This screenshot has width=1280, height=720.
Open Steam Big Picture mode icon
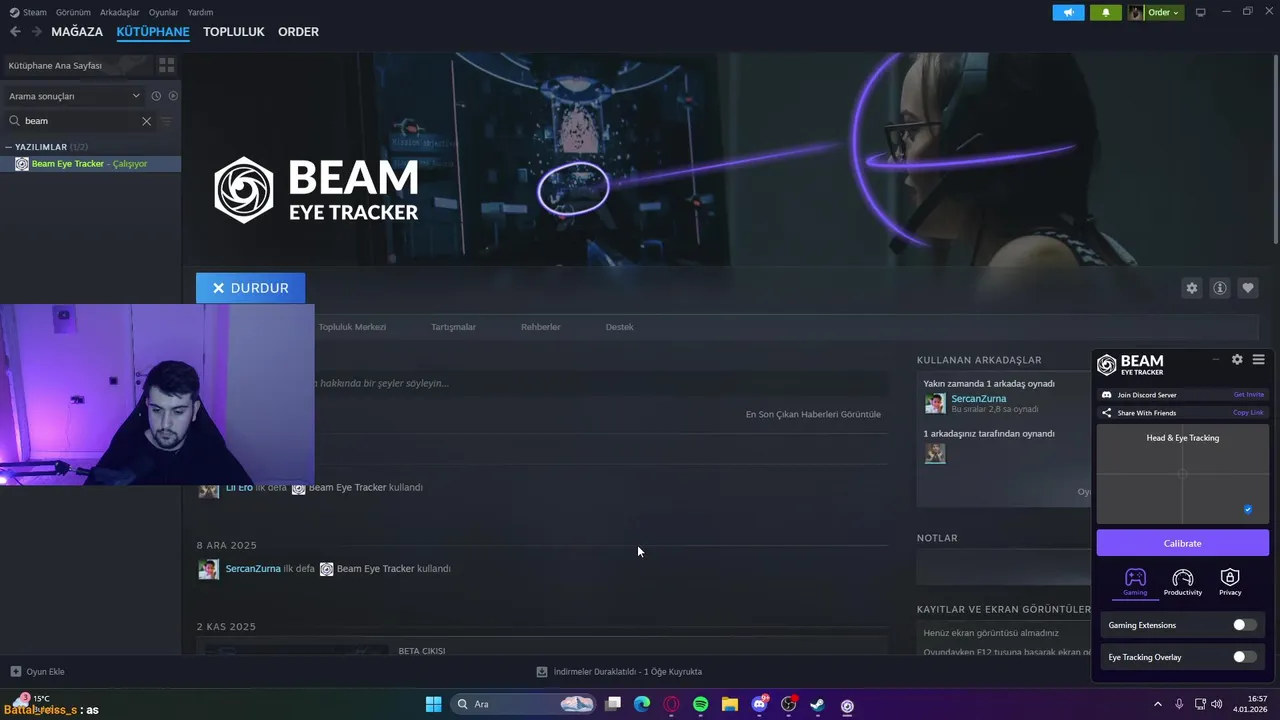click(x=1201, y=12)
